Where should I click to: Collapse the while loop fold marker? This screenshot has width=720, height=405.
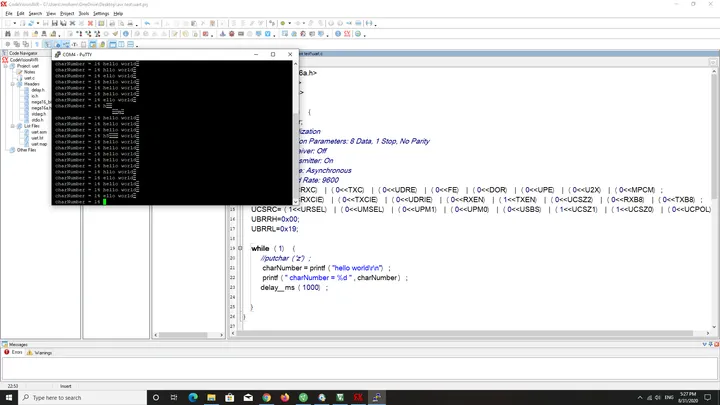coord(240,248)
